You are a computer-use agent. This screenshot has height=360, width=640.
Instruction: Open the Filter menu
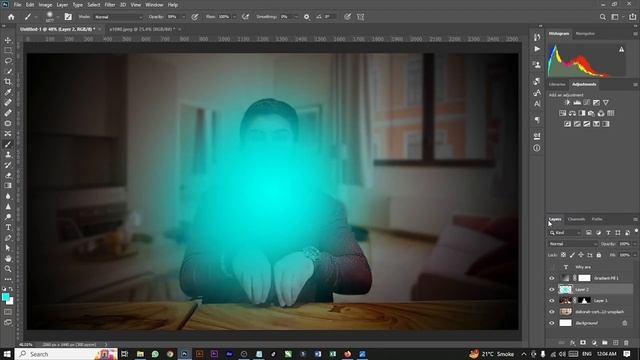pos(109,5)
